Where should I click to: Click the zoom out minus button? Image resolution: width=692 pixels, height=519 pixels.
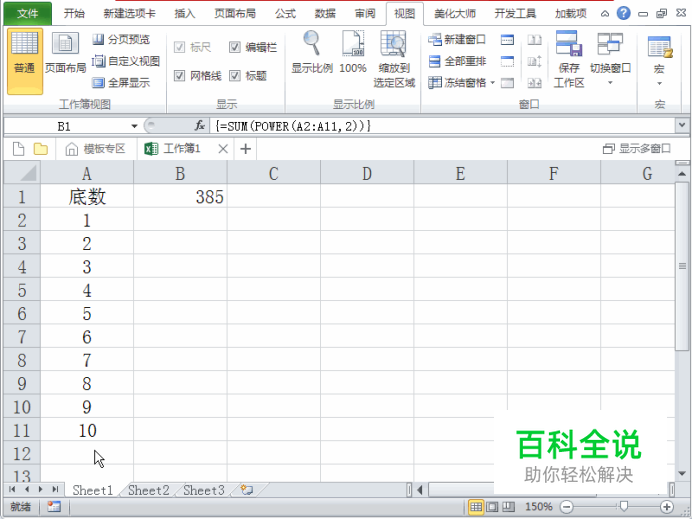567,507
